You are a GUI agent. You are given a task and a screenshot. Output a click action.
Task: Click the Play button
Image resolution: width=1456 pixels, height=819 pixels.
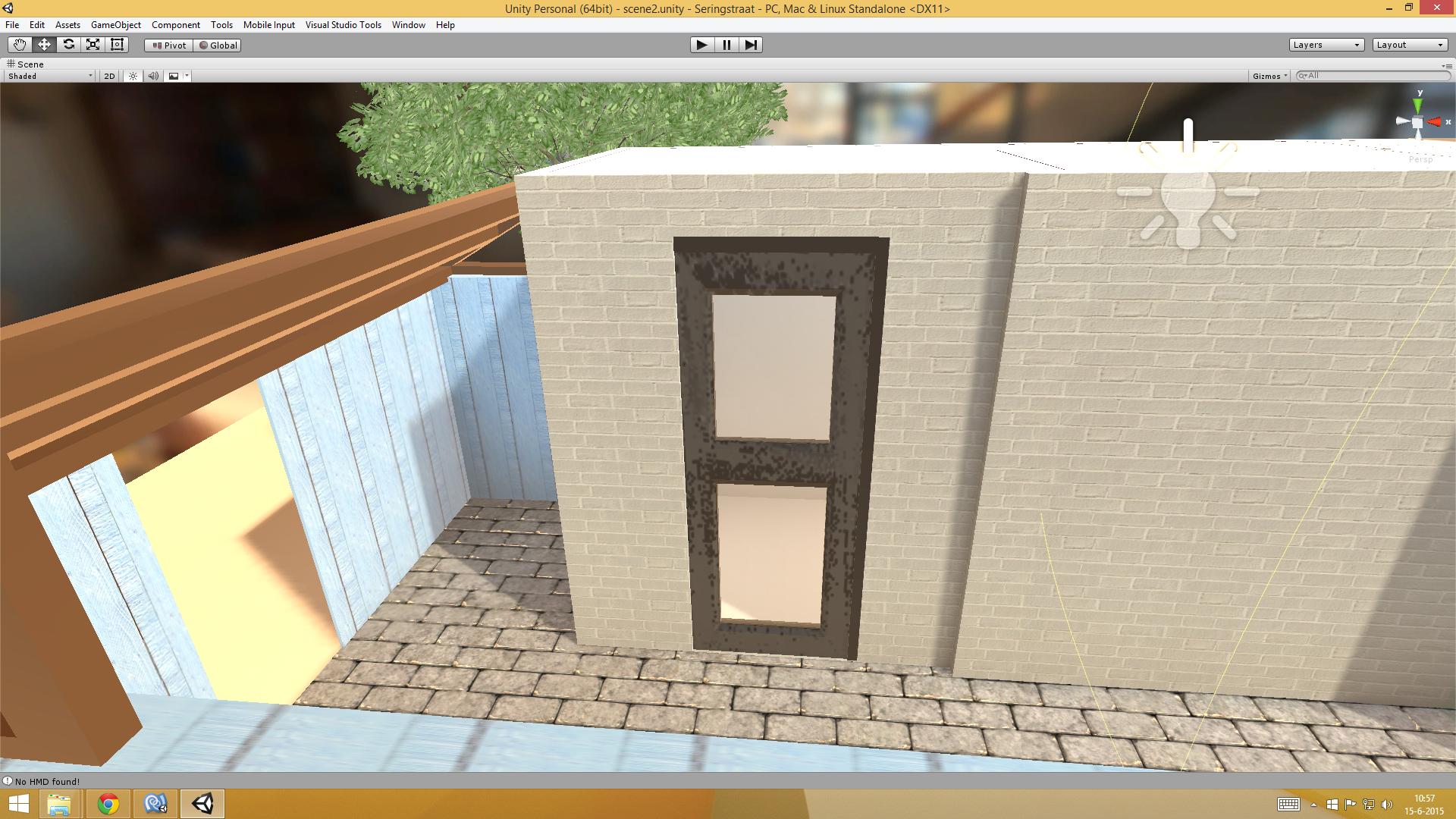[701, 45]
